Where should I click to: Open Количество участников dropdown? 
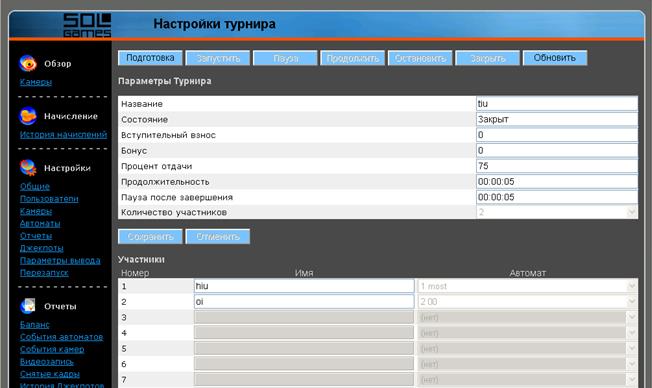(557, 213)
